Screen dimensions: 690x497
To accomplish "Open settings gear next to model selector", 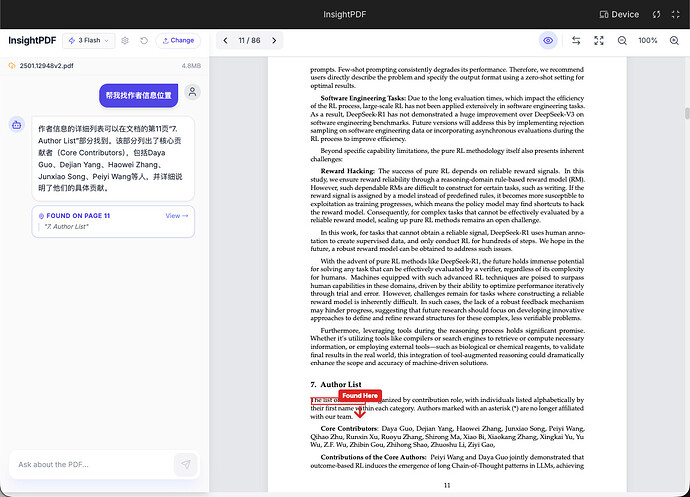I will point(125,40).
